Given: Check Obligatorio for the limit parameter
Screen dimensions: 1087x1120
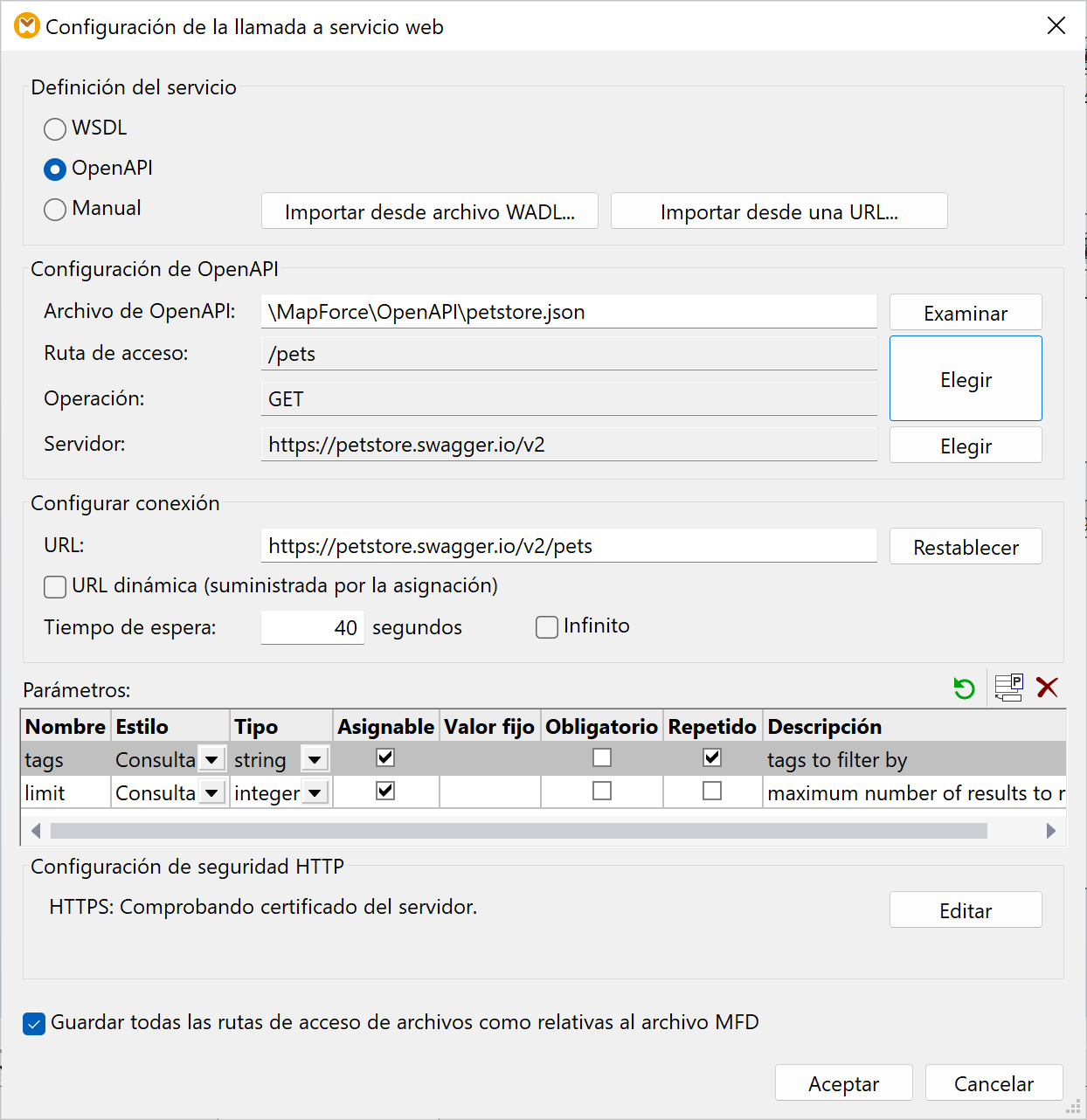Looking at the screenshot, I should click(x=601, y=792).
